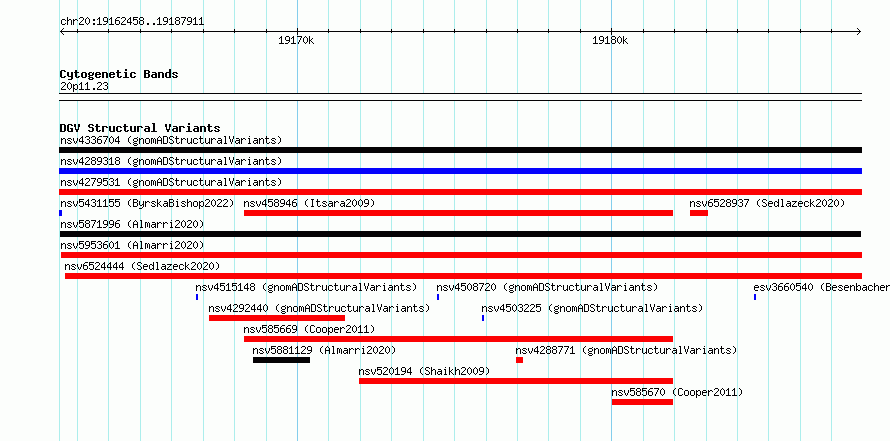Viewport: 890px width, 441px height.
Task: Click the right arrow of the ruler
Action: pyautogui.click(x=859, y=32)
